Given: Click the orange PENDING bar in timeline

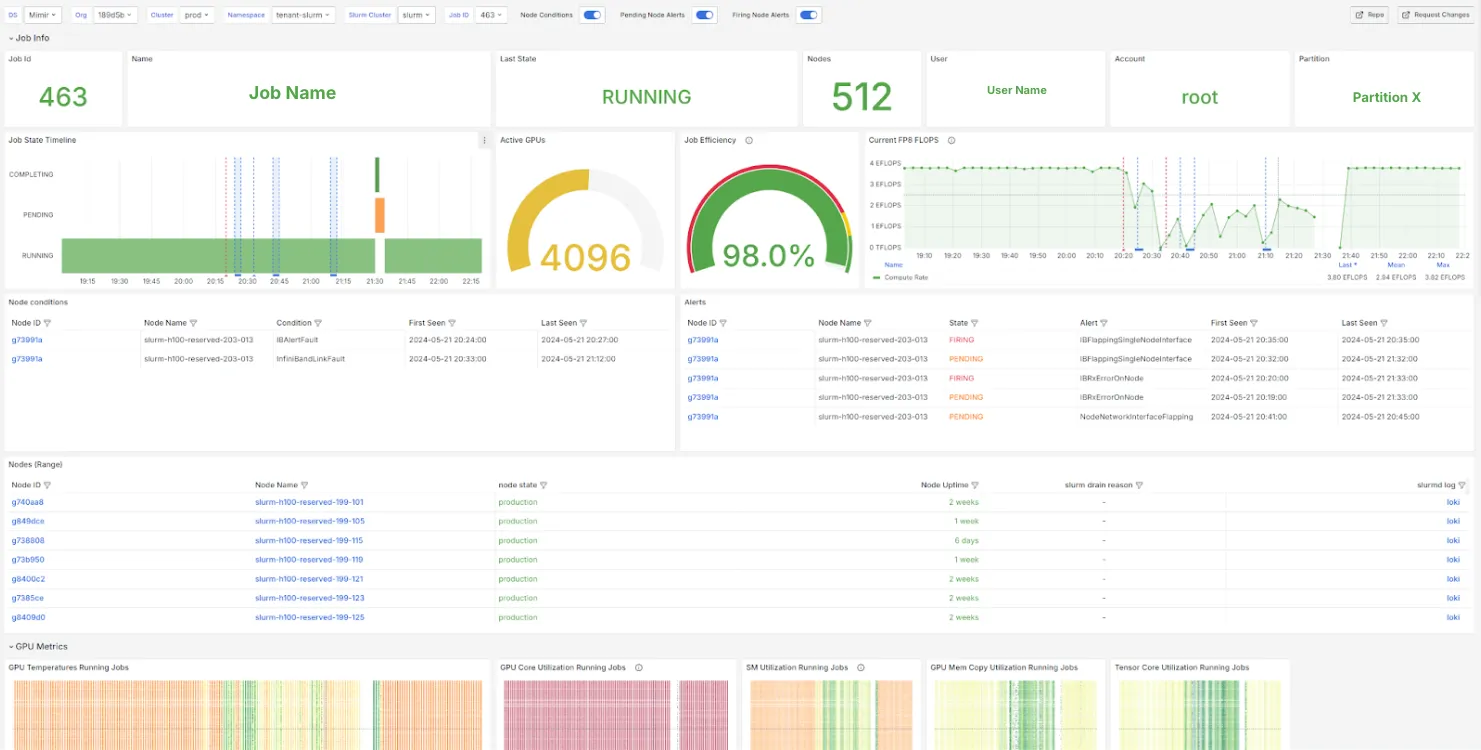Looking at the screenshot, I should (380, 215).
